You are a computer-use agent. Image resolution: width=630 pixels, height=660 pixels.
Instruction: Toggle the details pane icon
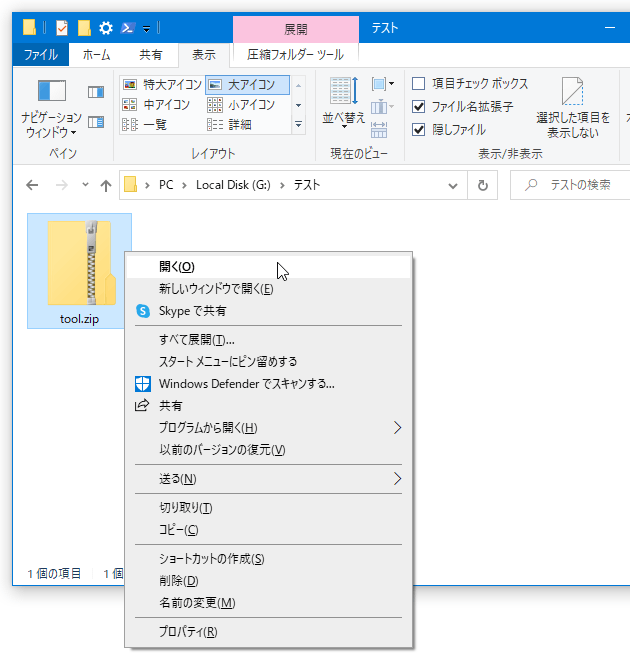pos(96,122)
